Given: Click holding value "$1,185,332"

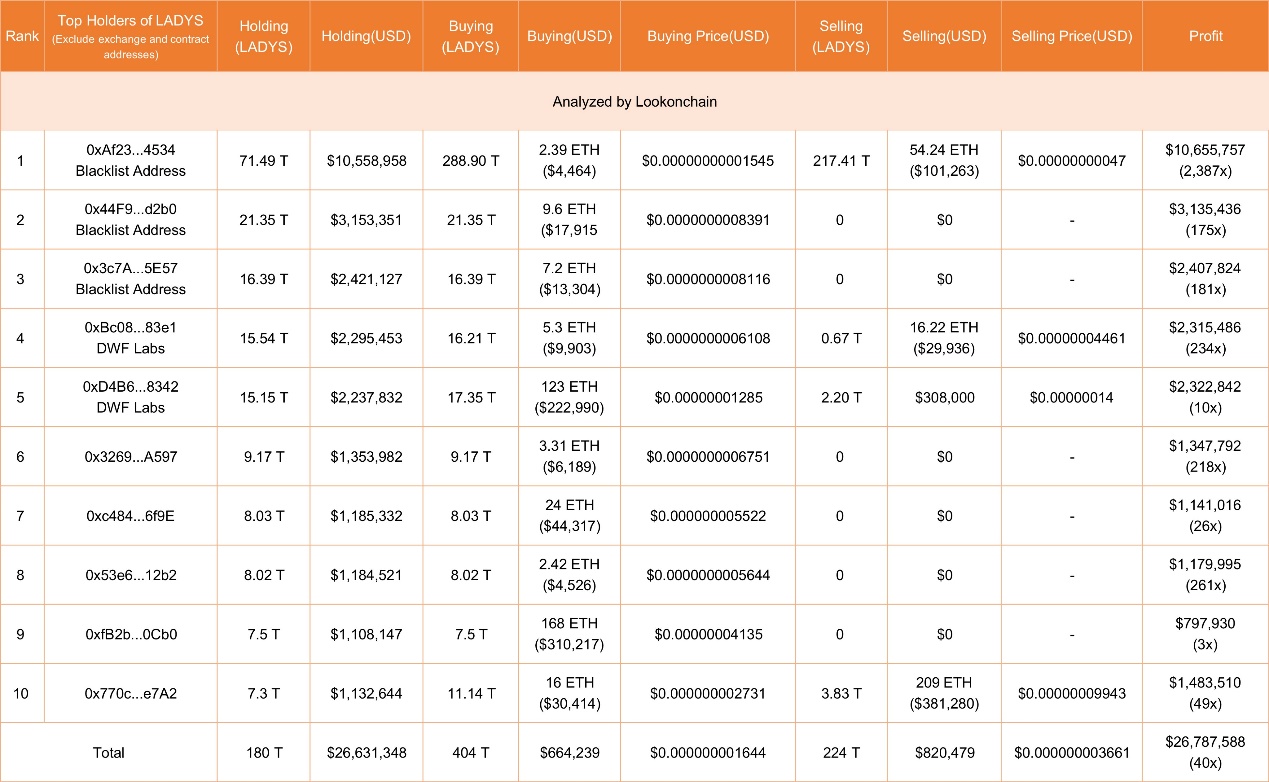Looking at the screenshot, I should [x=367, y=515].
